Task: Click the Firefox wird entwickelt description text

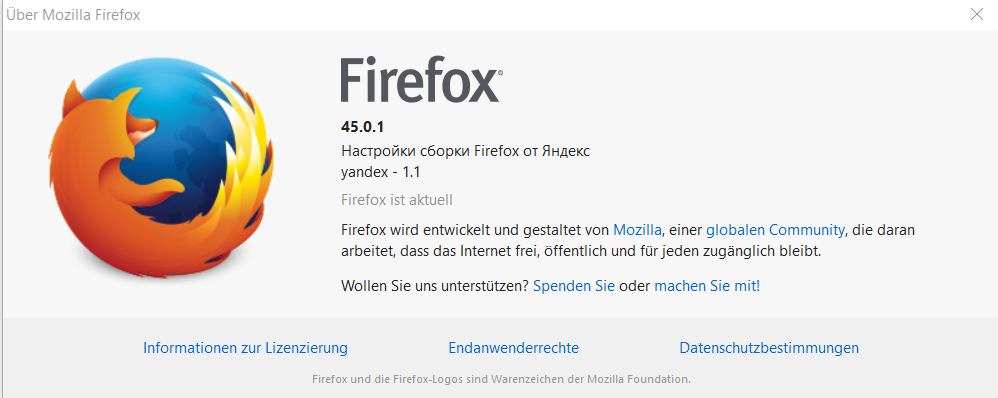Action: [x=628, y=240]
